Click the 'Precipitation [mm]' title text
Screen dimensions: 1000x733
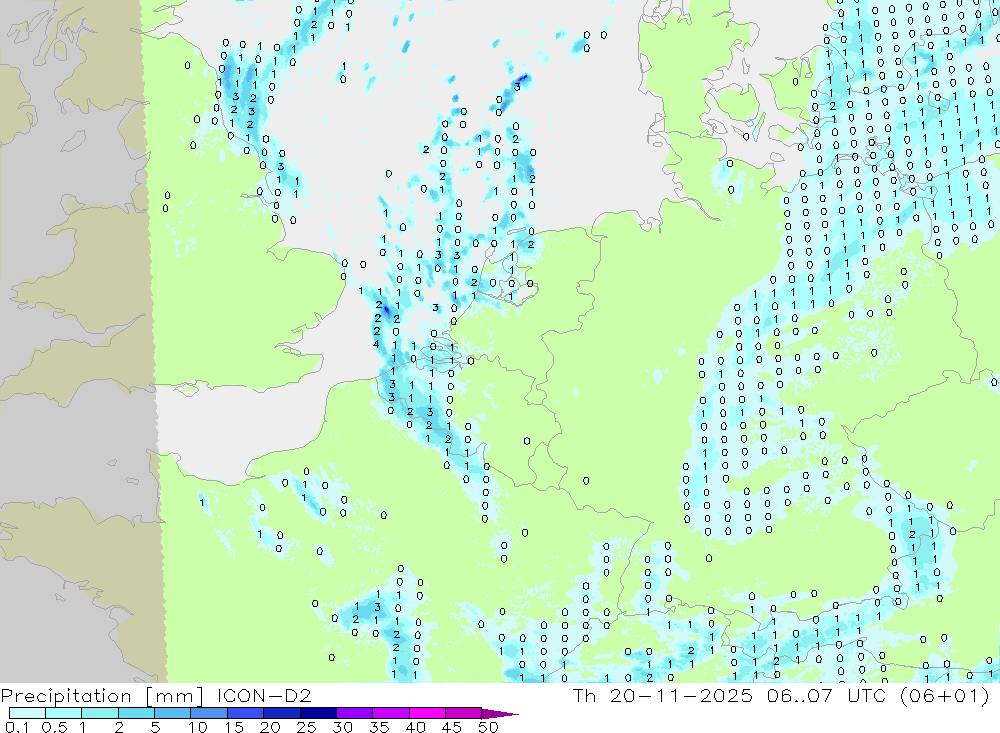(103, 695)
